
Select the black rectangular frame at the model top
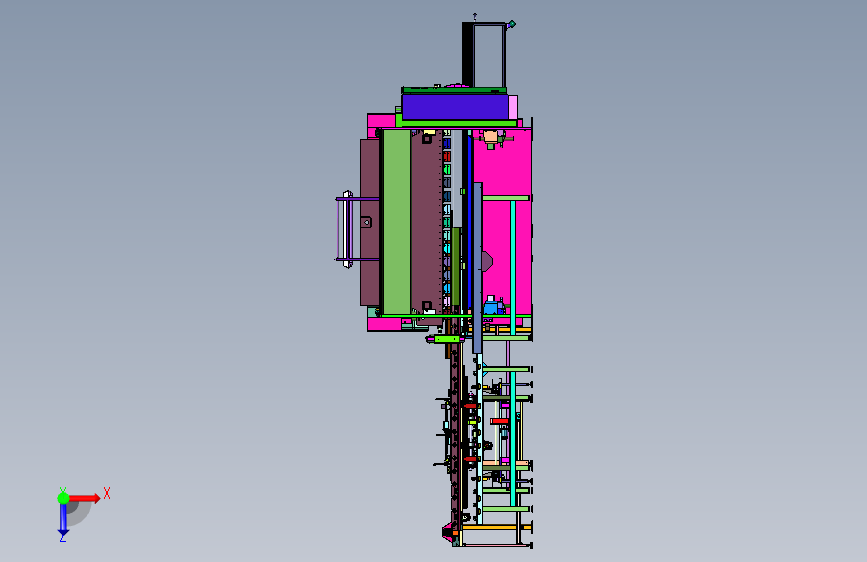pyautogui.click(x=484, y=55)
